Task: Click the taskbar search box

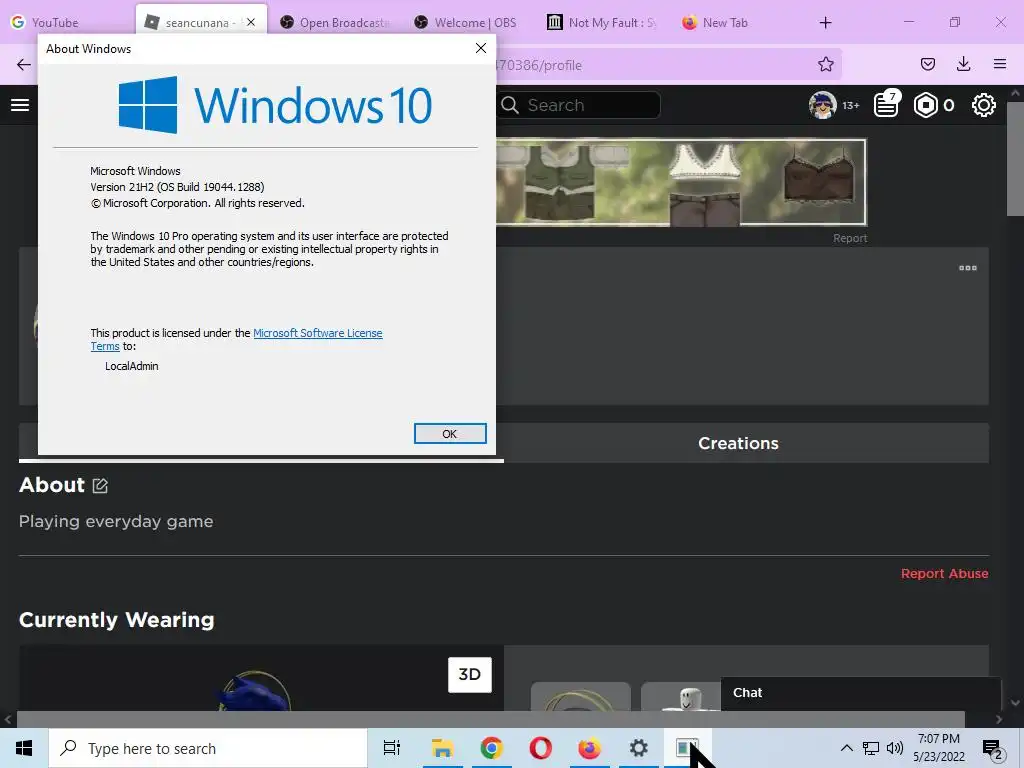Action: (x=208, y=748)
